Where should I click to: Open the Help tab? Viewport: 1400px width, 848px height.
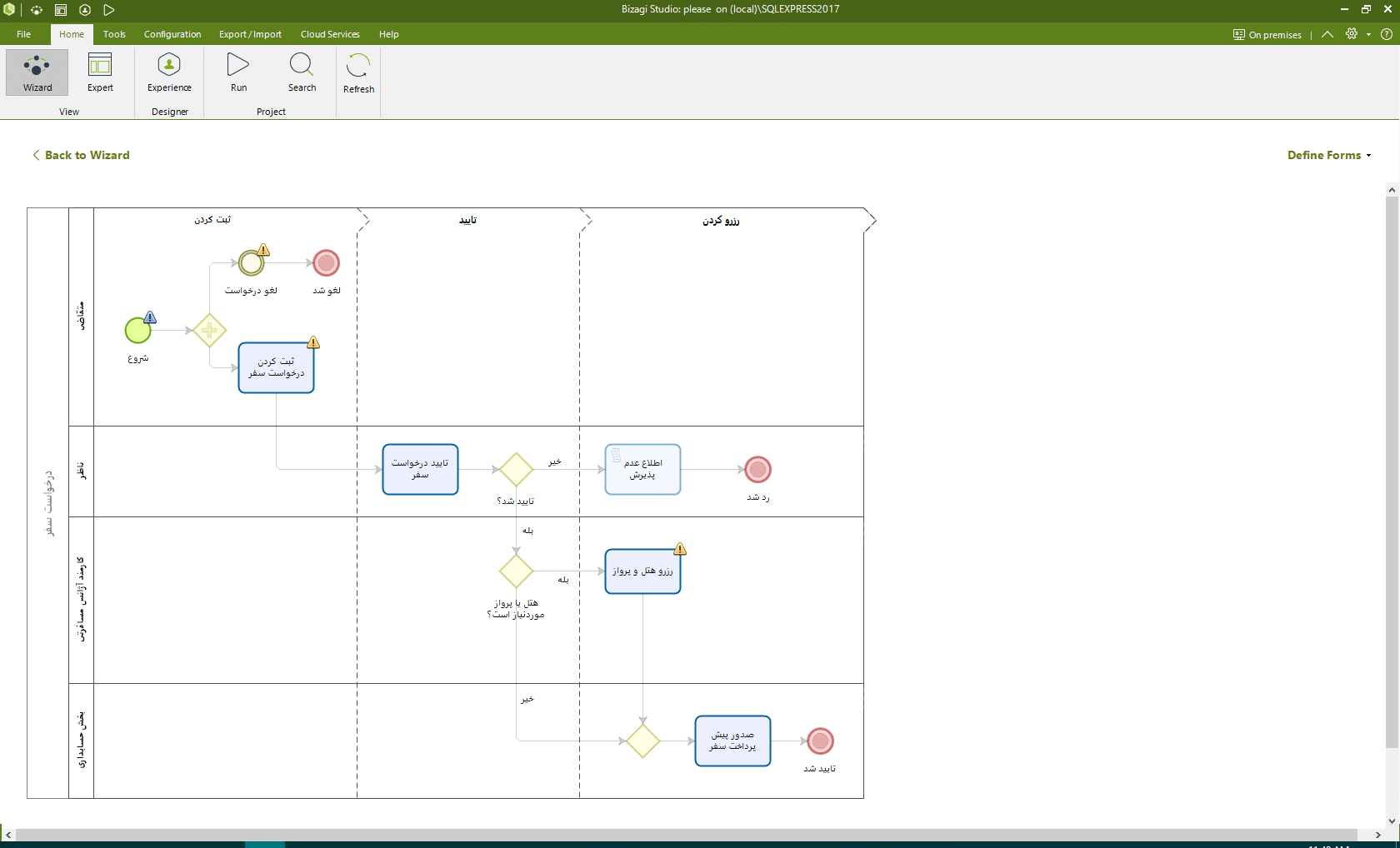tap(388, 34)
